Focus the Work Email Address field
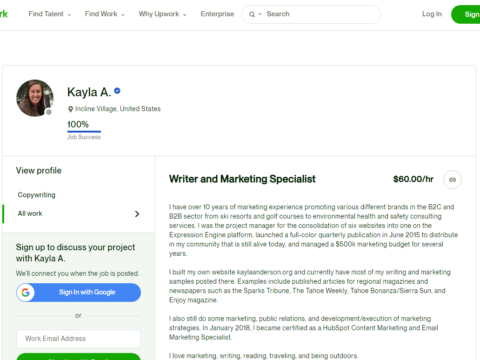Viewport: 480px width, 360px height. pyautogui.click(x=79, y=339)
